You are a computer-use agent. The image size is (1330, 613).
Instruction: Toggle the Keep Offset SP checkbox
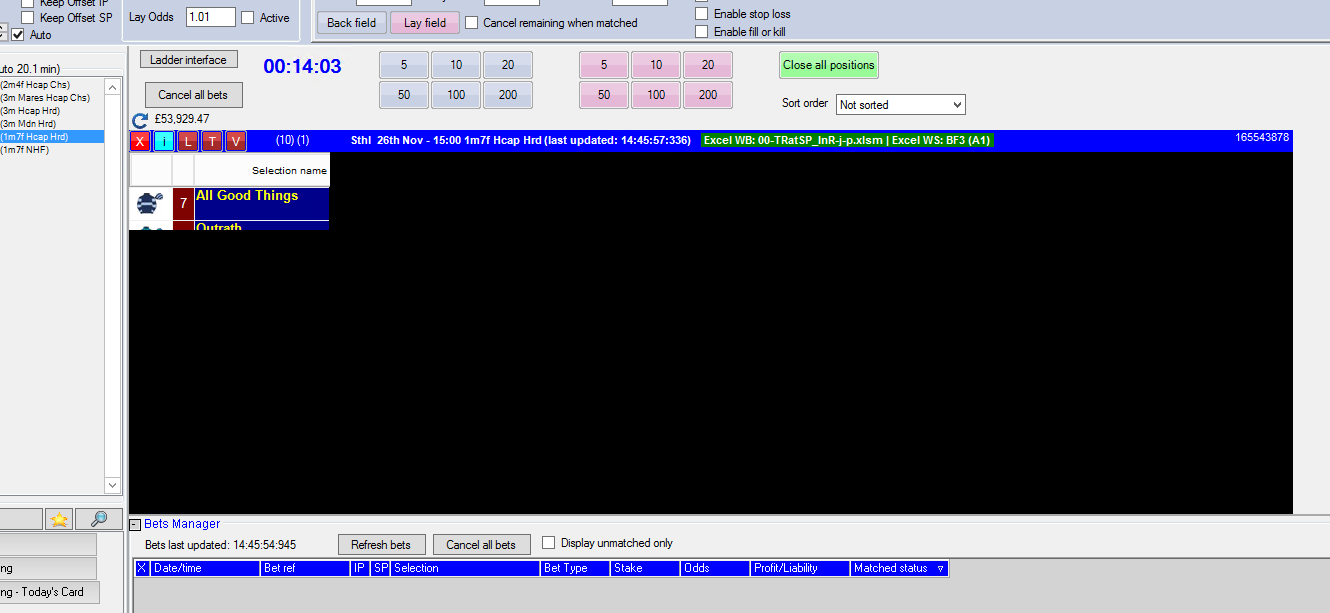point(27,18)
